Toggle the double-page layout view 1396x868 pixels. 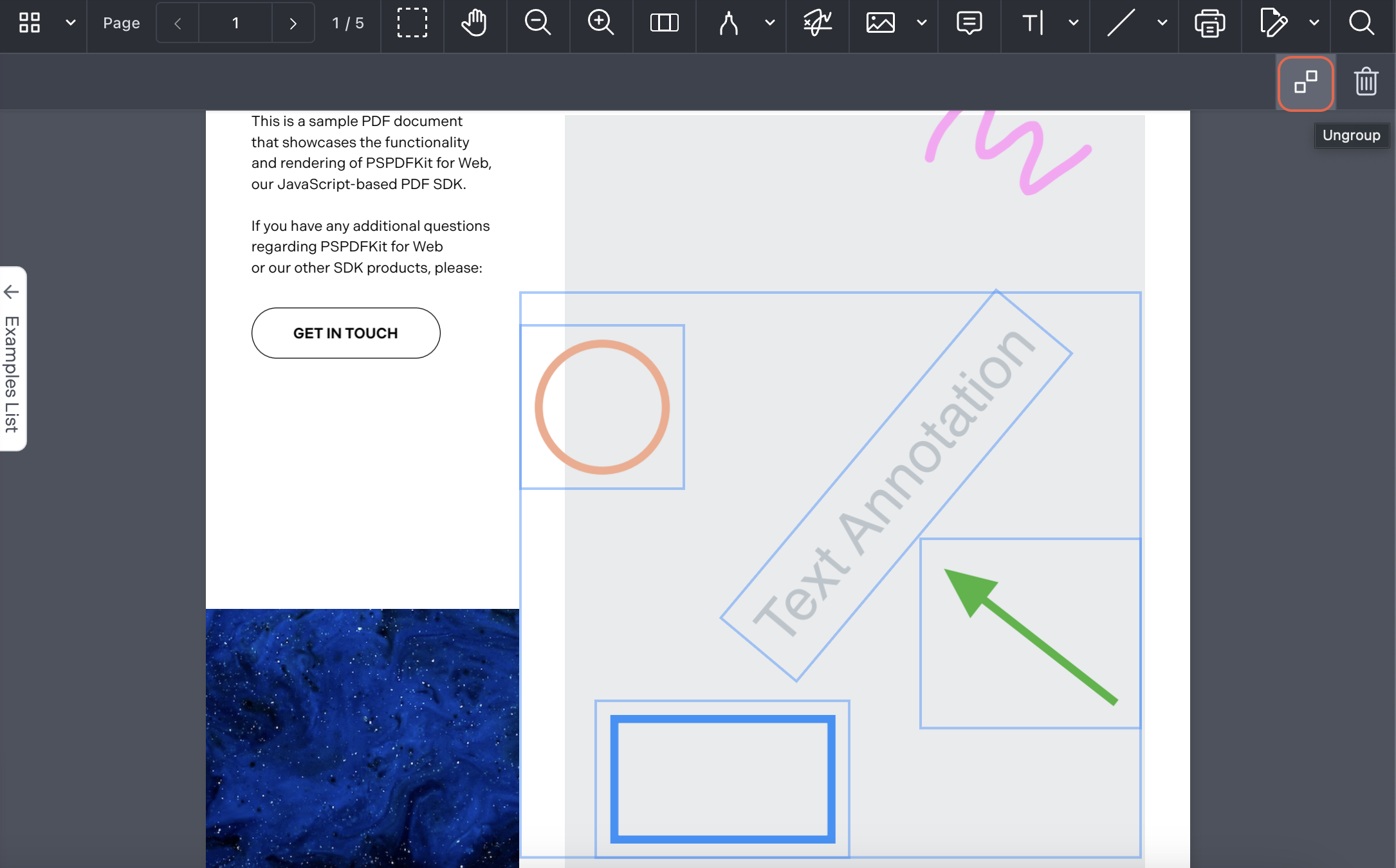[664, 24]
